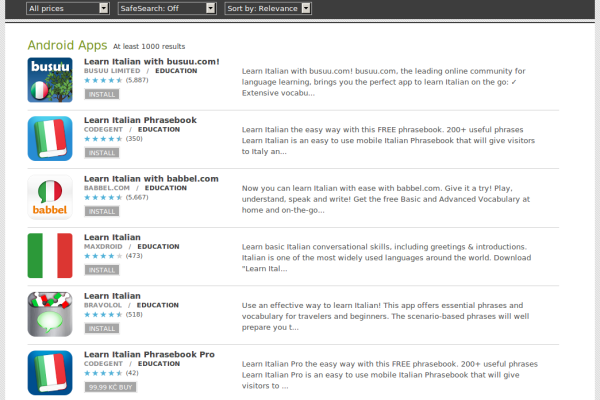Install Learn Italian by Maxdroid

point(102,270)
